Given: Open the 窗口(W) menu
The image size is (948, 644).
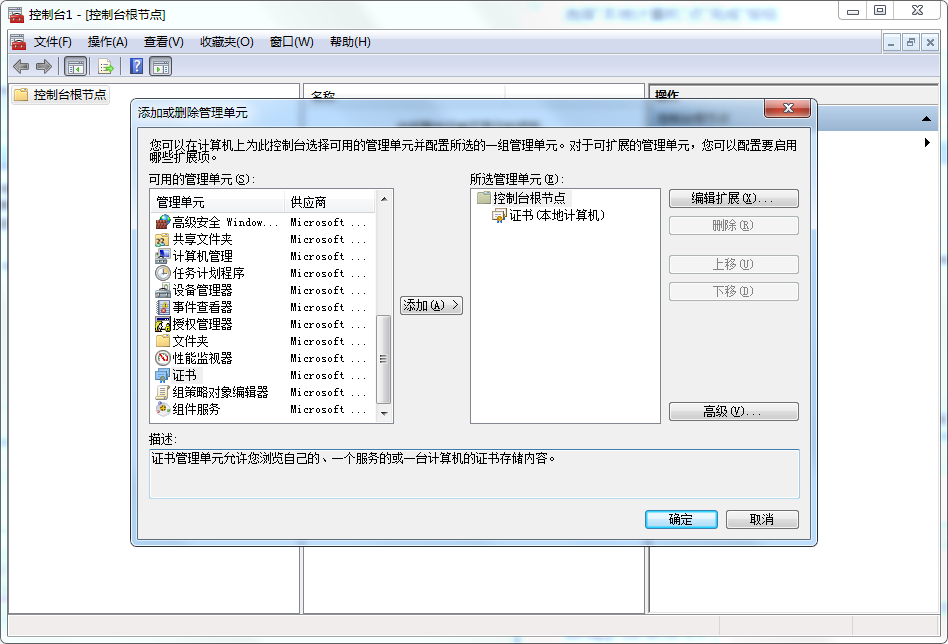Looking at the screenshot, I should pos(291,42).
